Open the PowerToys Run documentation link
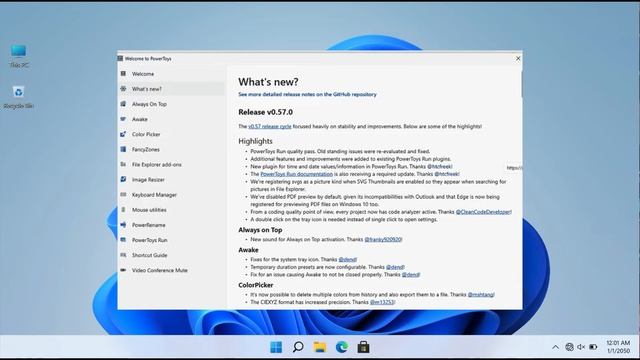This screenshot has width=640, height=360. [296, 174]
